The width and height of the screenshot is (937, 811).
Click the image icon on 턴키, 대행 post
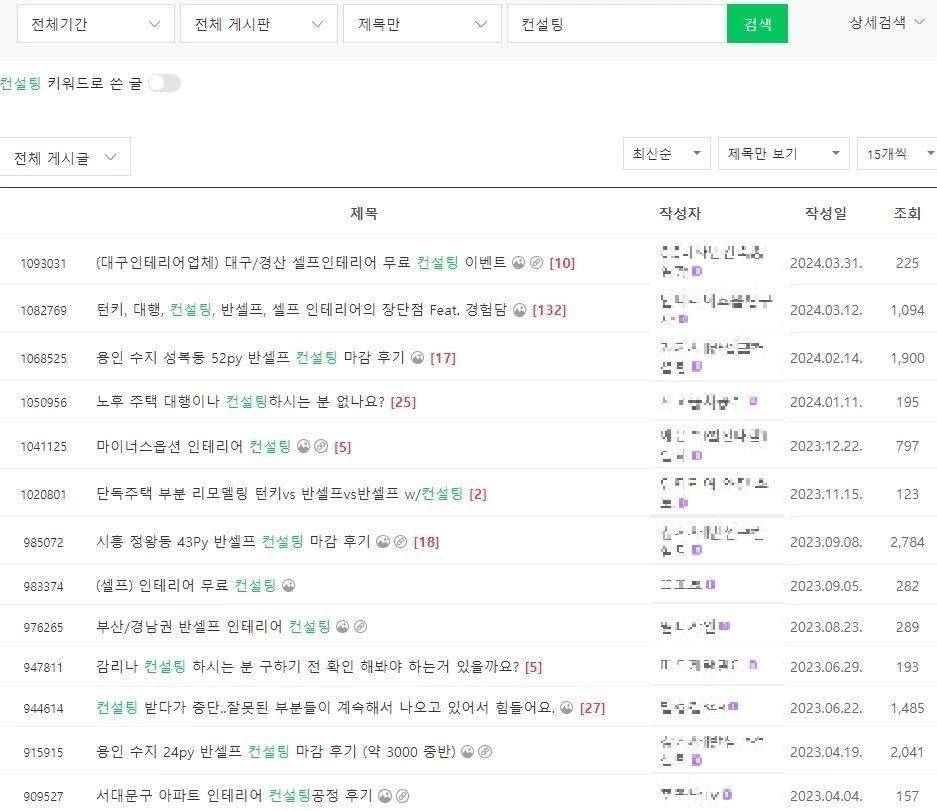pos(520,310)
